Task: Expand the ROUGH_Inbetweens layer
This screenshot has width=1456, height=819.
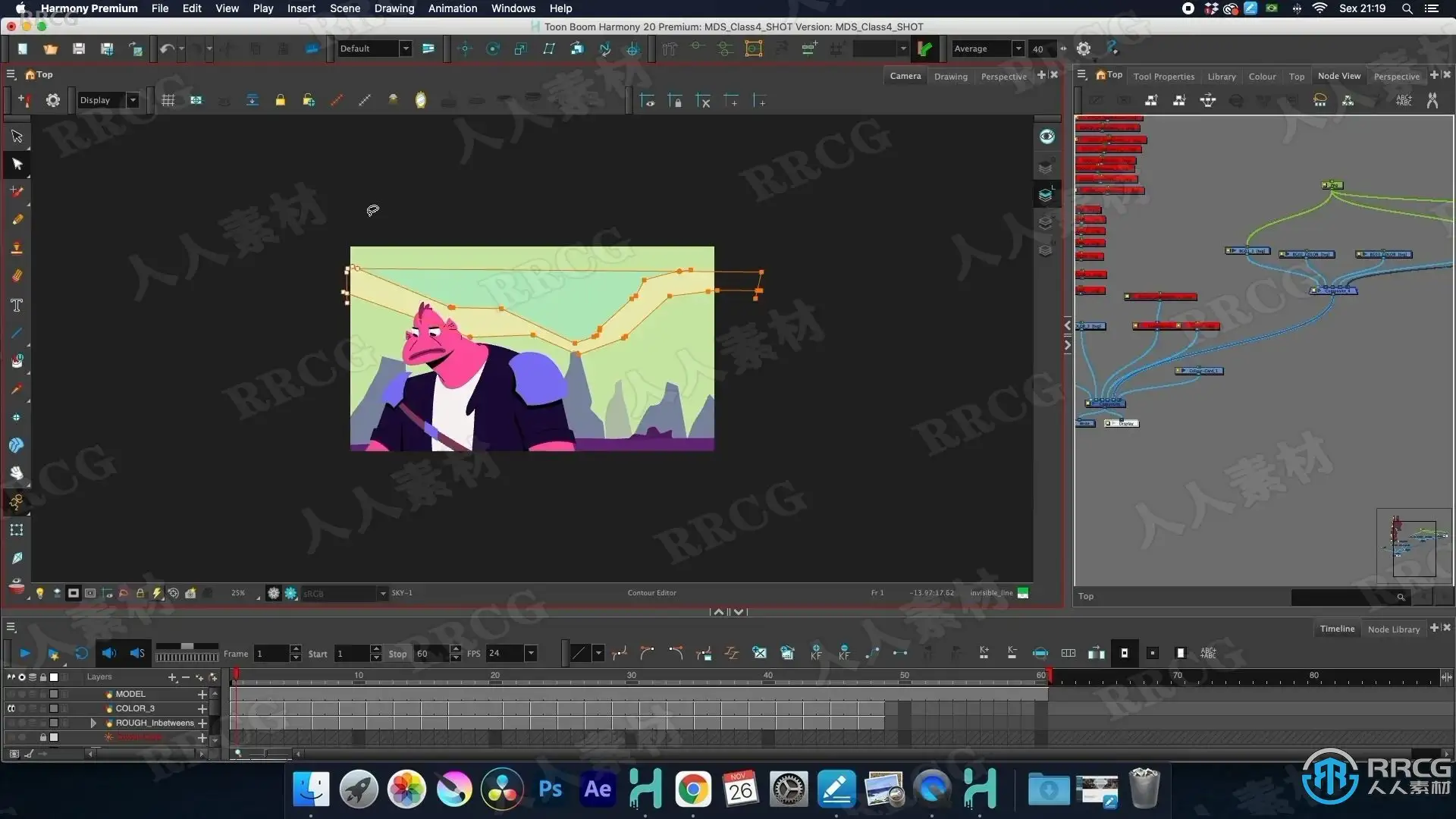Action: tap(93, 723)
